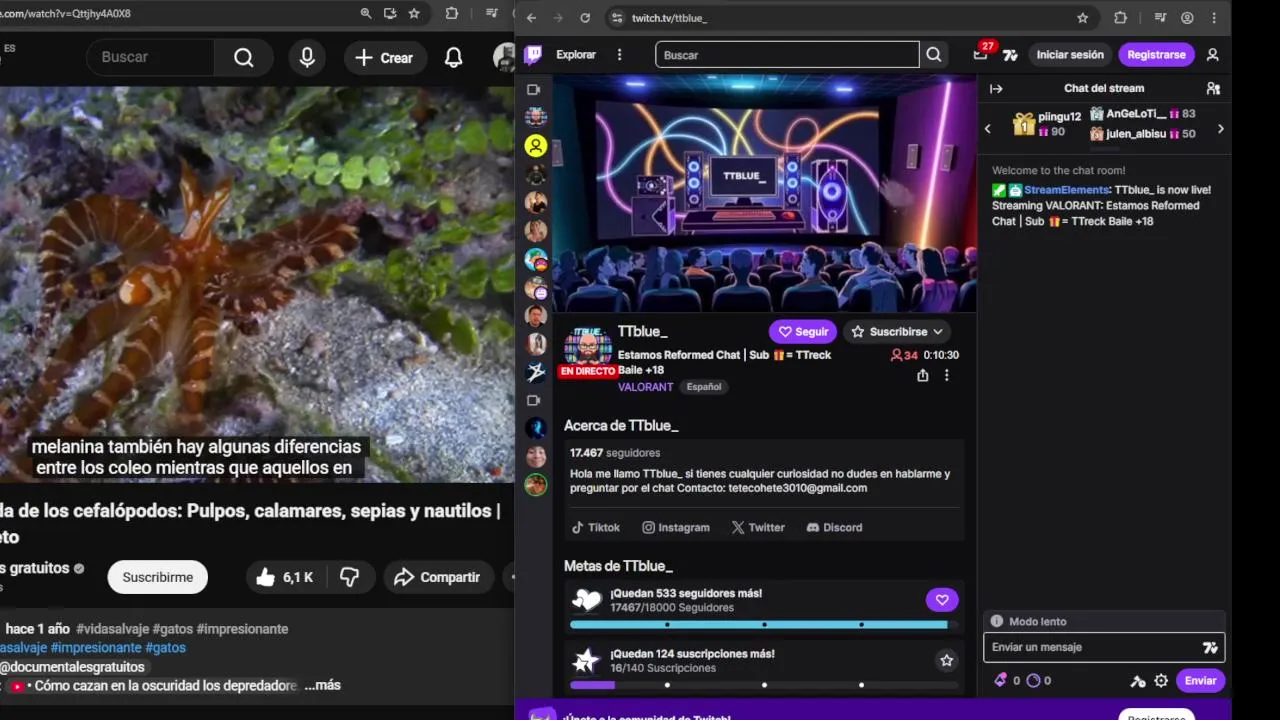Toggle star on the subscriptions goal
This screenshot has width=1280, height=720.
tap(946, 660)
